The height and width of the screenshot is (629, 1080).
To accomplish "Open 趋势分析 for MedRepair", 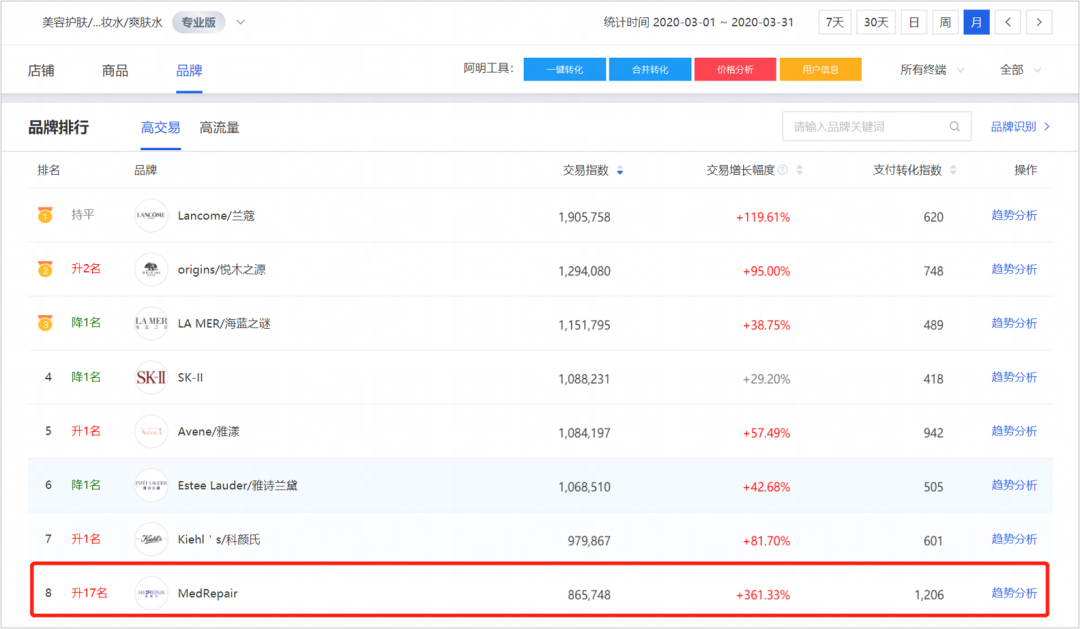I will (x=1014, y=593).
